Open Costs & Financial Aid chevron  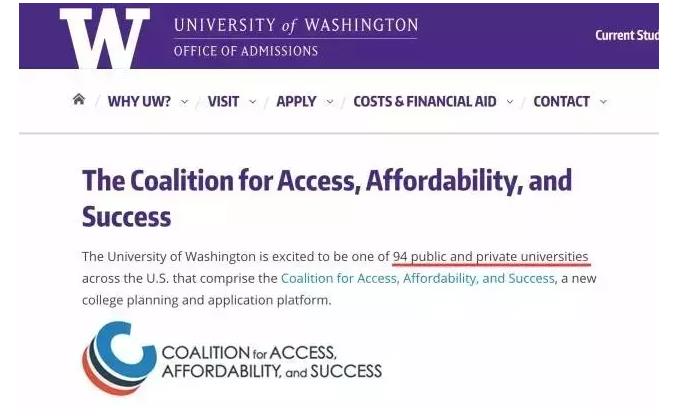510,102
